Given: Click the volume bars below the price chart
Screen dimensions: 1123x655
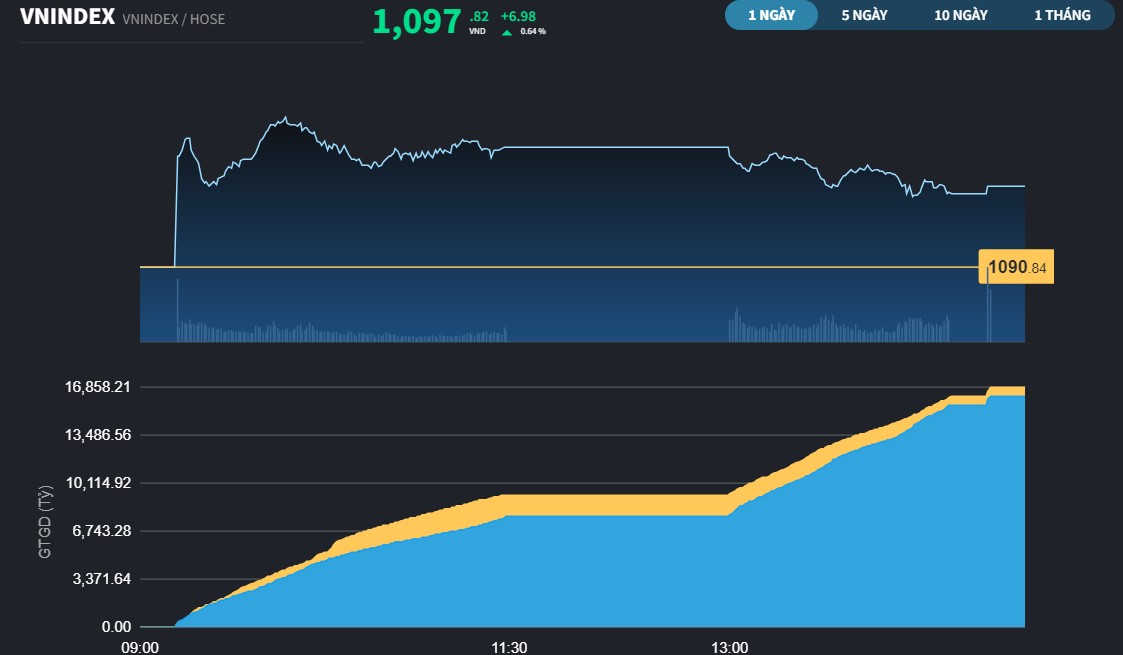Looking at the screenshot, I should click(x=300, y=325).
